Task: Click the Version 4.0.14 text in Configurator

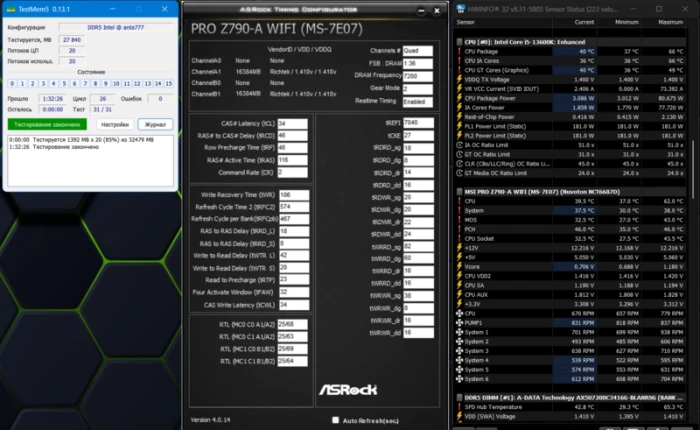Action: (210, 420)
